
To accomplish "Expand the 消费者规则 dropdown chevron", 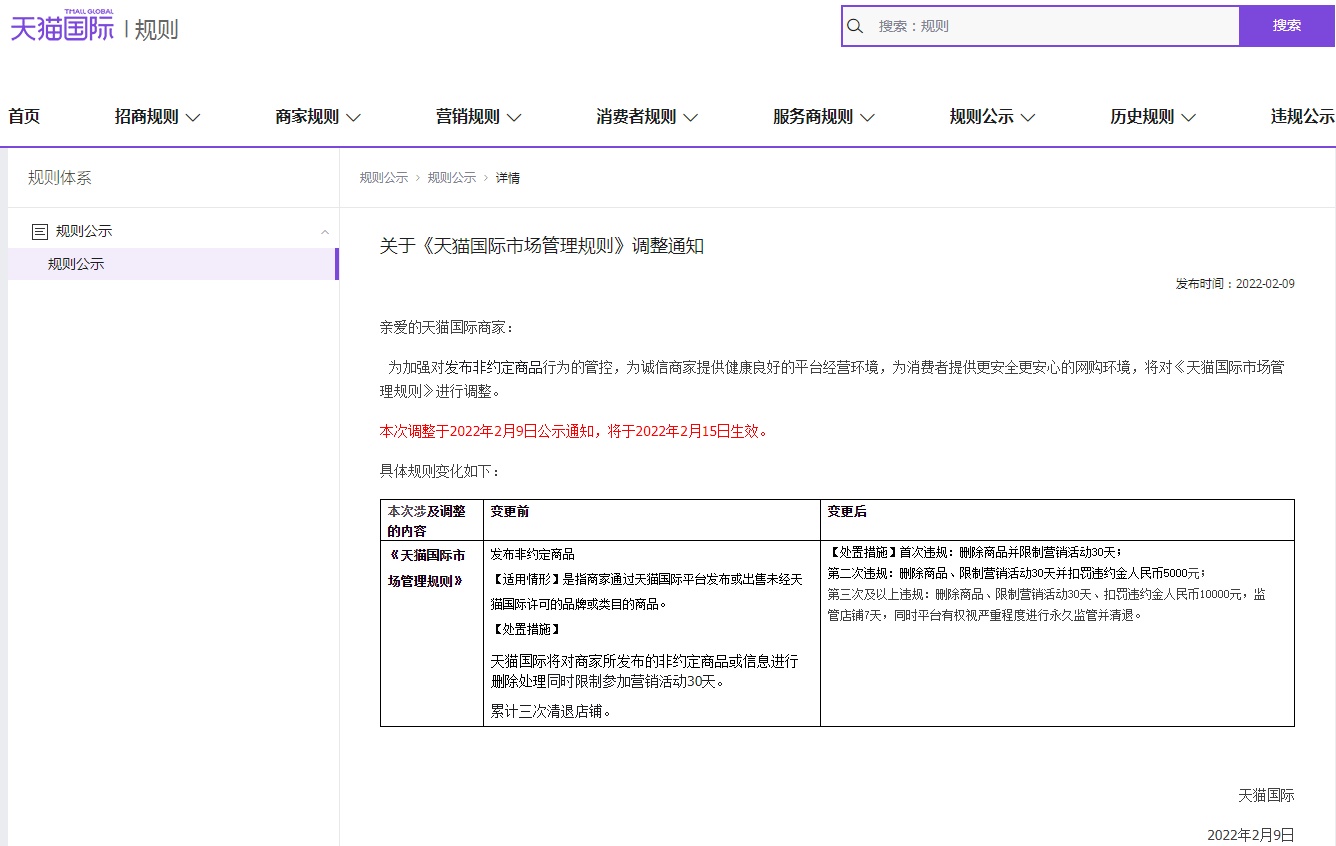I will [x=690, y=118].
